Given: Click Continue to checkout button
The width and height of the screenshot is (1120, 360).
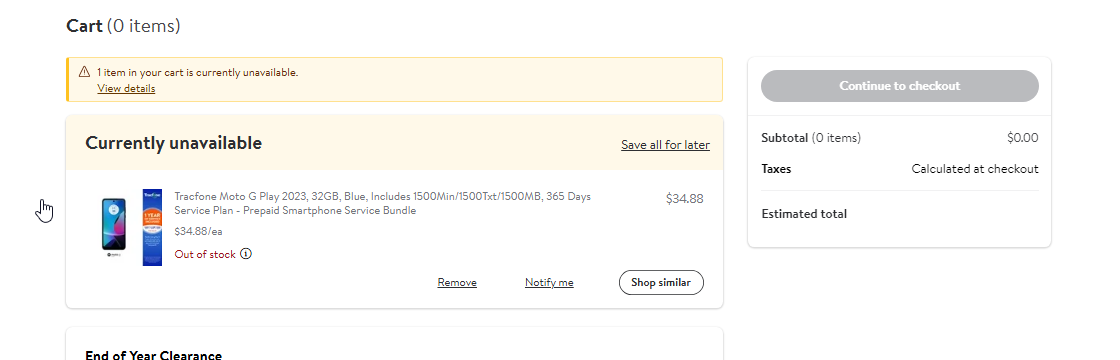Looking at the screenshot, I should coord(899,86).
